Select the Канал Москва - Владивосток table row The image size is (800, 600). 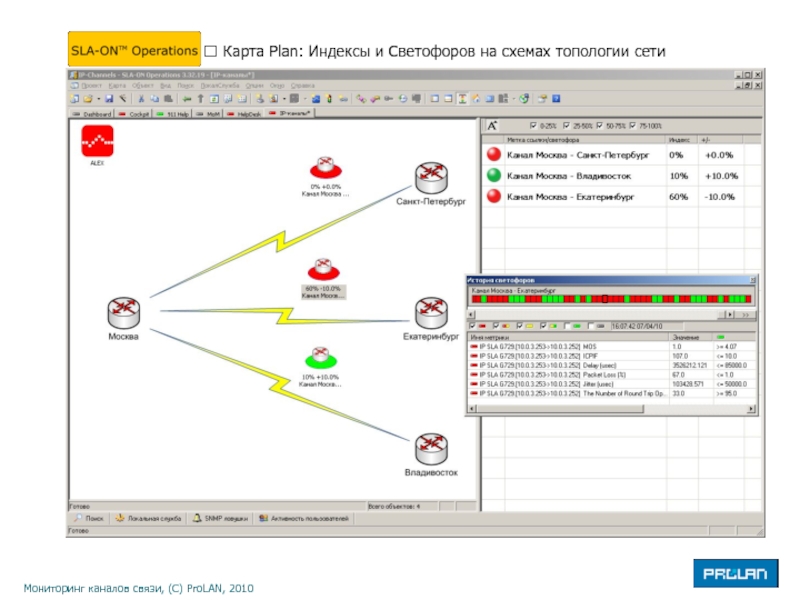point(621,176)
